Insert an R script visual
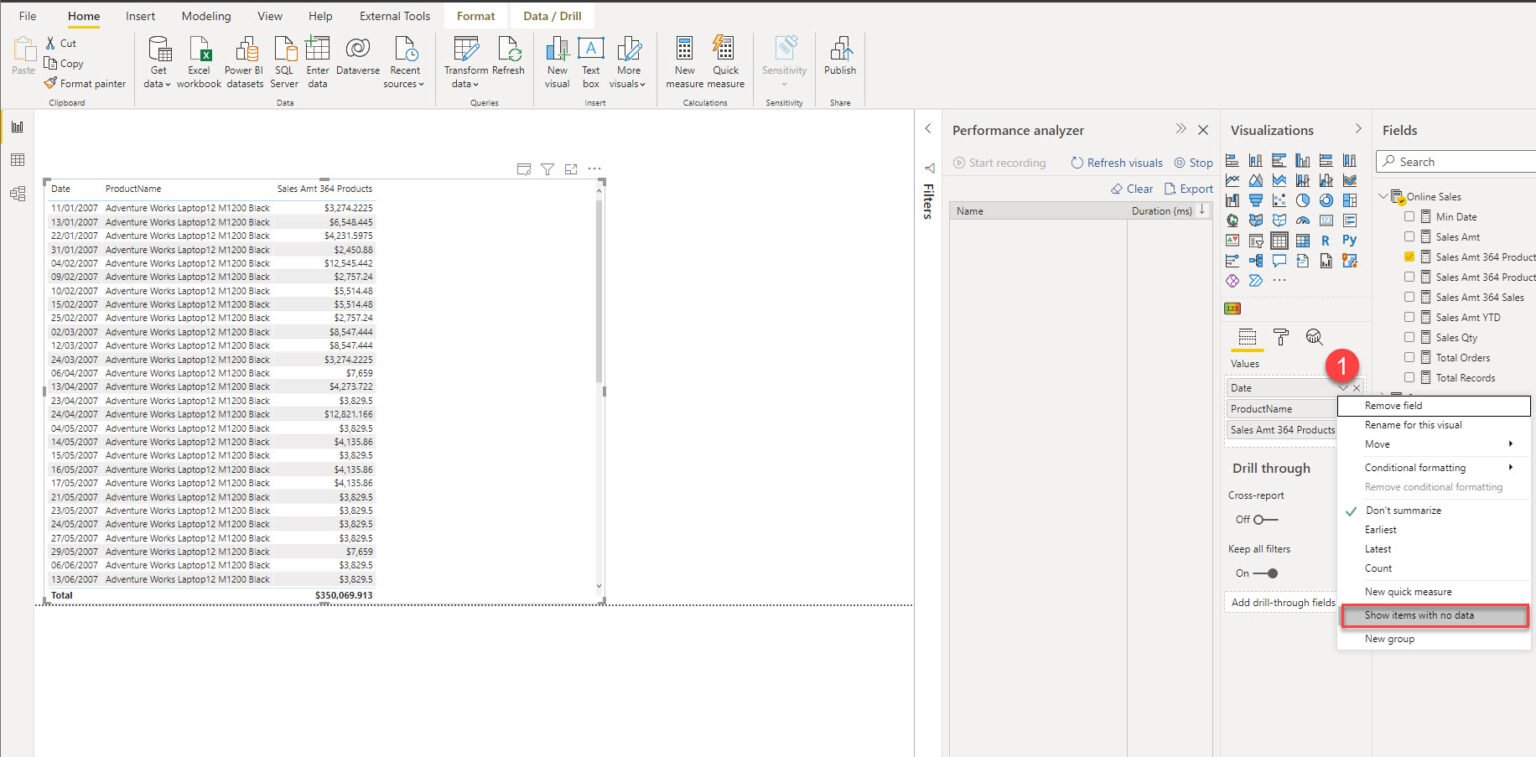Image resolution: width=1536 pixels, height=757 pixels. coord(1325,240)
